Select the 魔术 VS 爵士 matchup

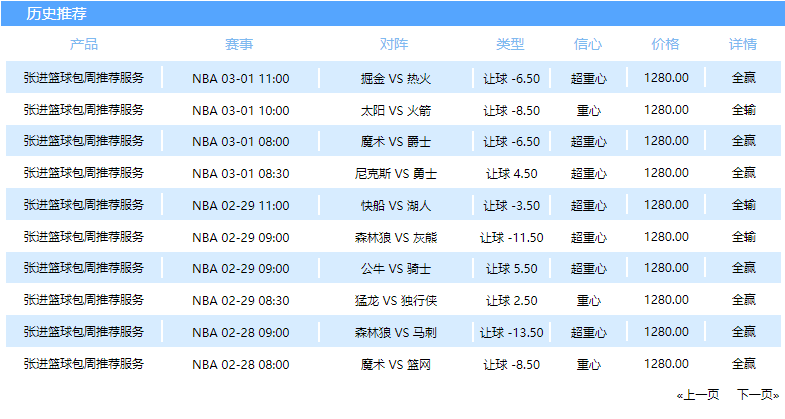(x=396, y=142)
